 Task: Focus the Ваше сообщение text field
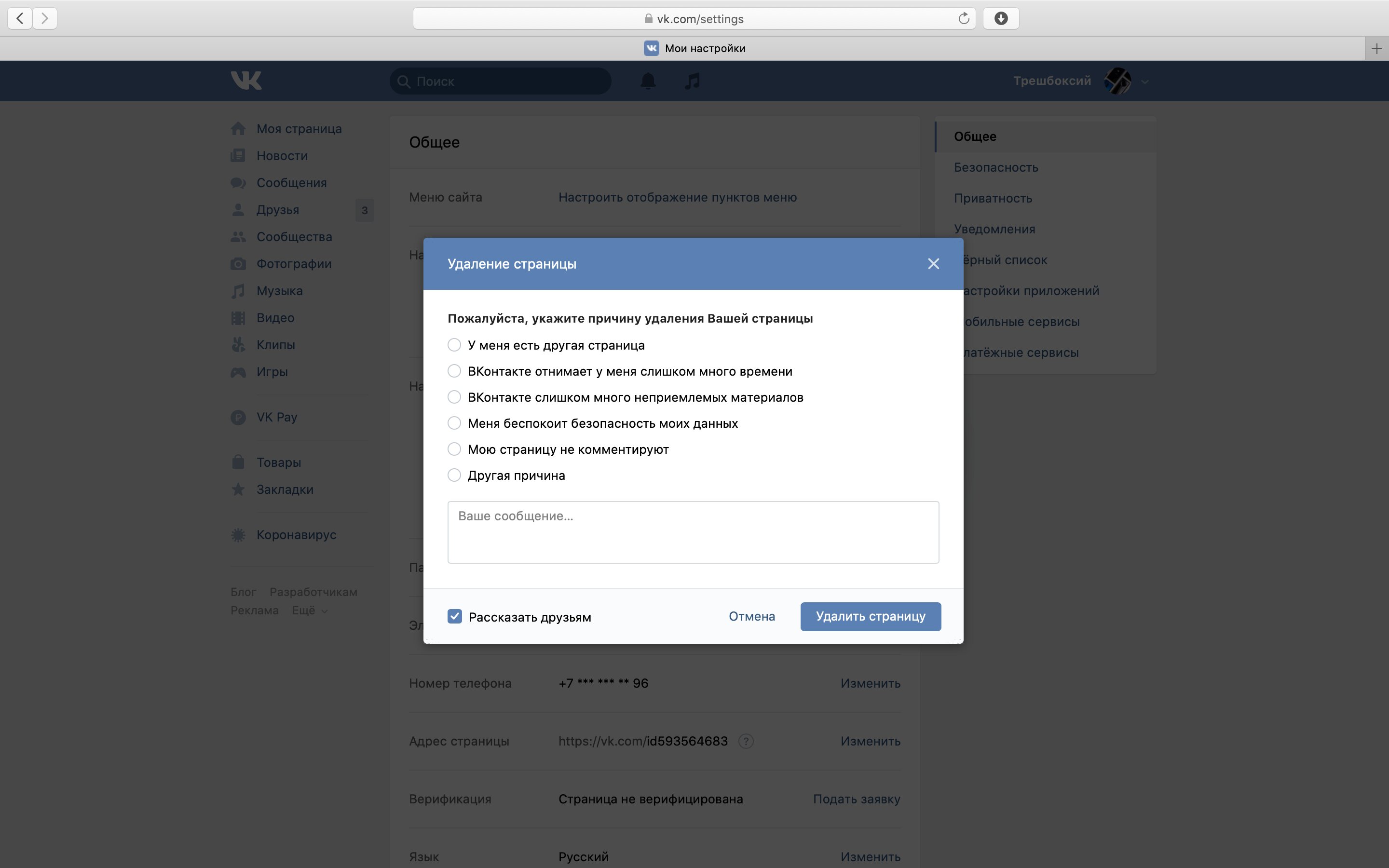pyautogui.click(x=694, y=532)
